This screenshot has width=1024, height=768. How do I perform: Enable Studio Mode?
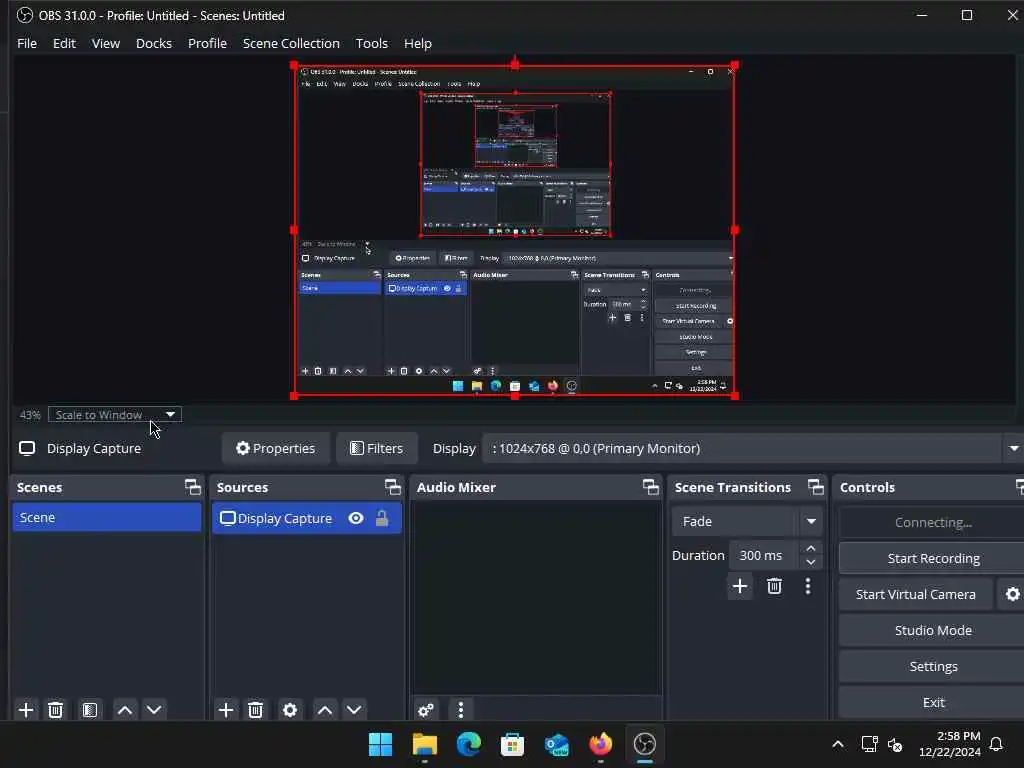point(933,630)
